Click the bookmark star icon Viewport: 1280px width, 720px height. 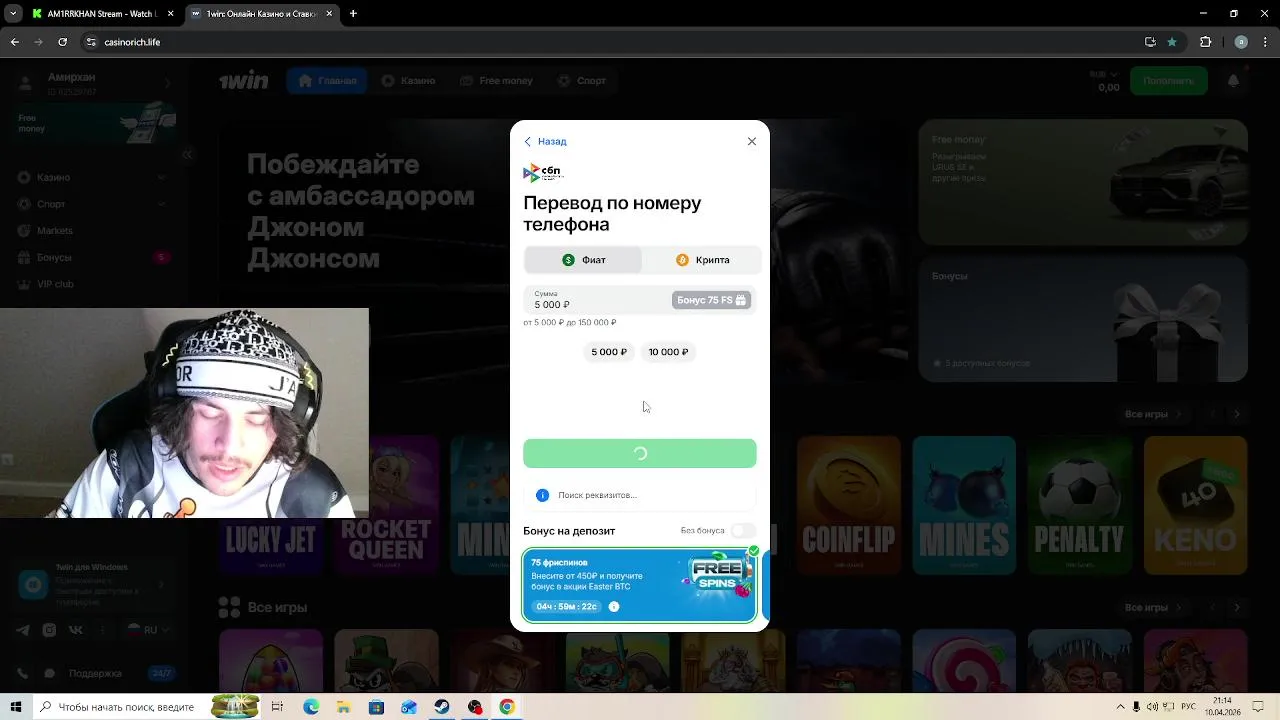[1172, 42]
